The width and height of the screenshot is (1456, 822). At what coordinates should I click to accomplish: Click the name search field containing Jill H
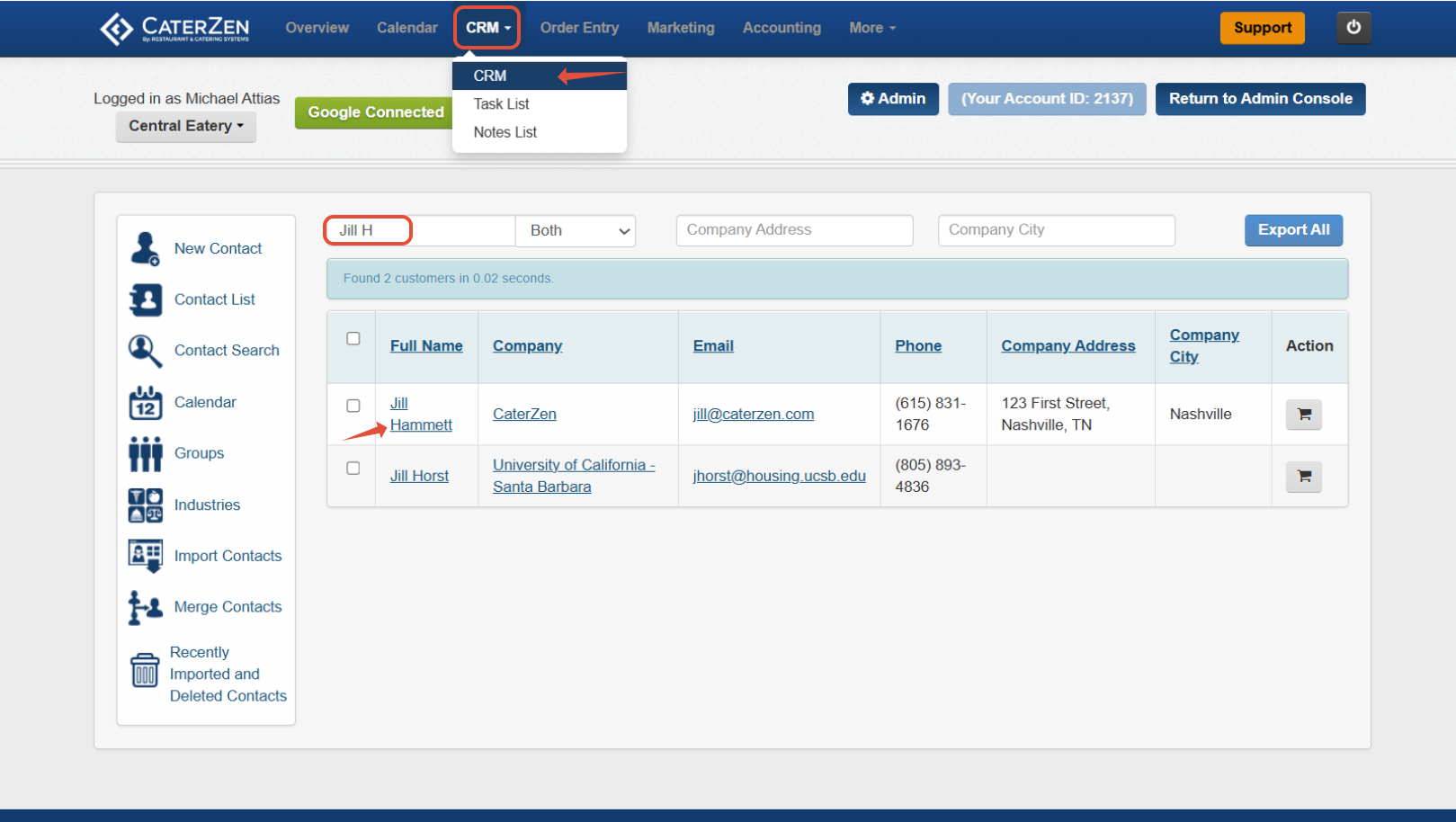point(420,230)
